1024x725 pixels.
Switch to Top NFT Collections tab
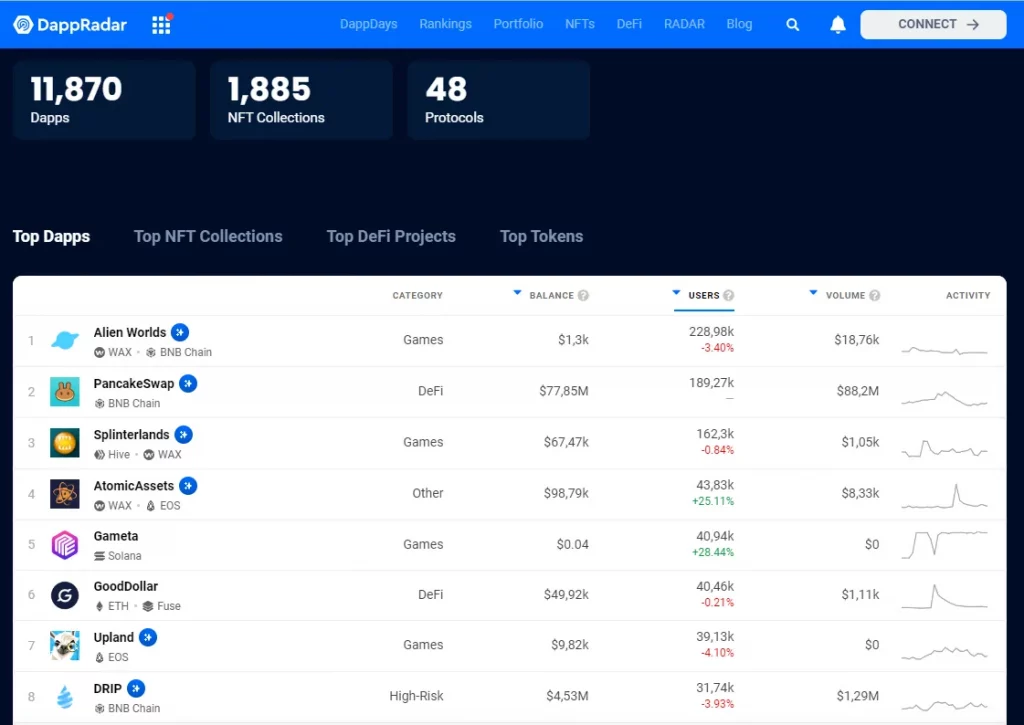click(x=208, y=236)
